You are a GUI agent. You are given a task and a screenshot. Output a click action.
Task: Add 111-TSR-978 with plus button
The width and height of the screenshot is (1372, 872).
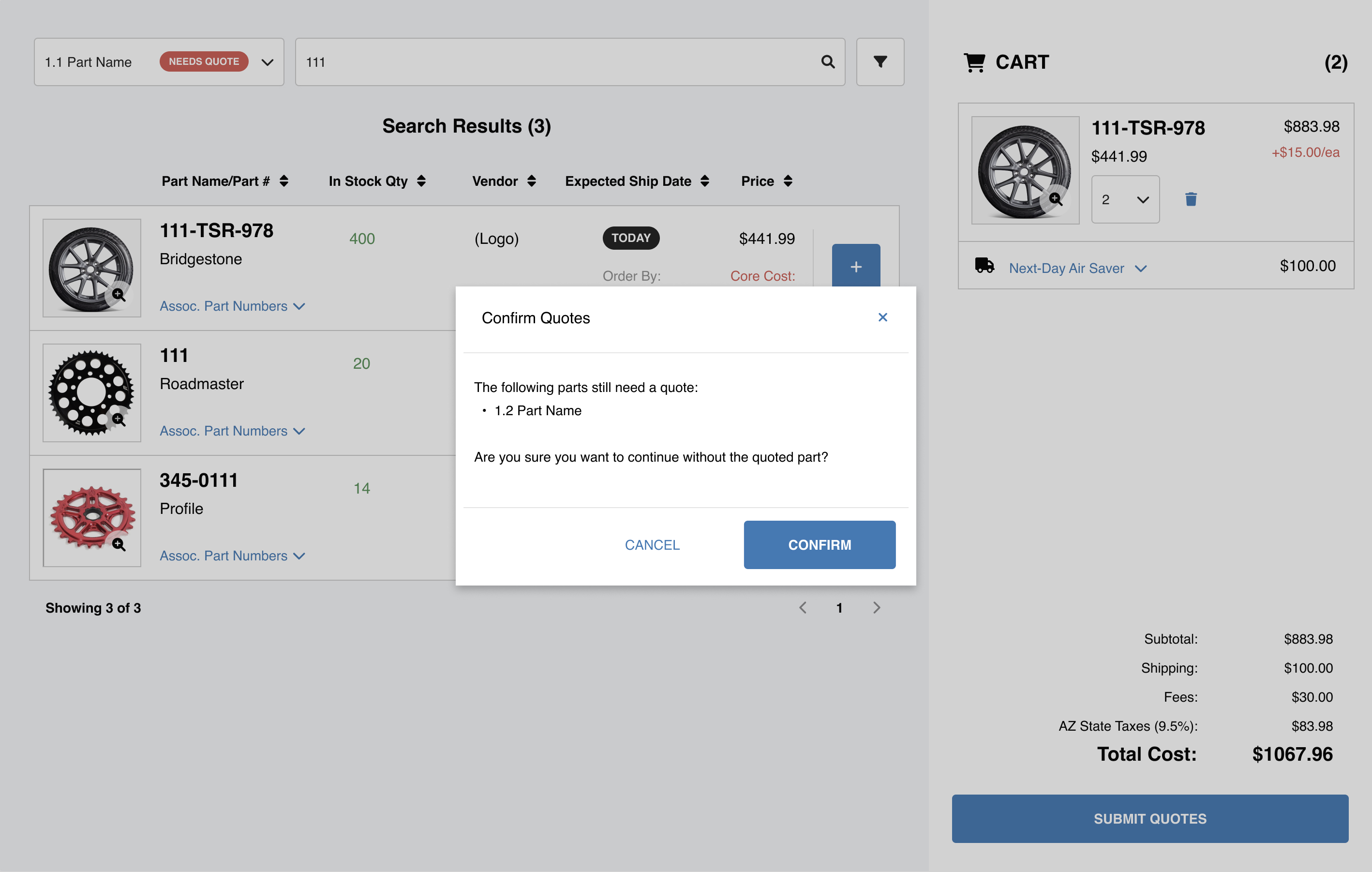855,266
